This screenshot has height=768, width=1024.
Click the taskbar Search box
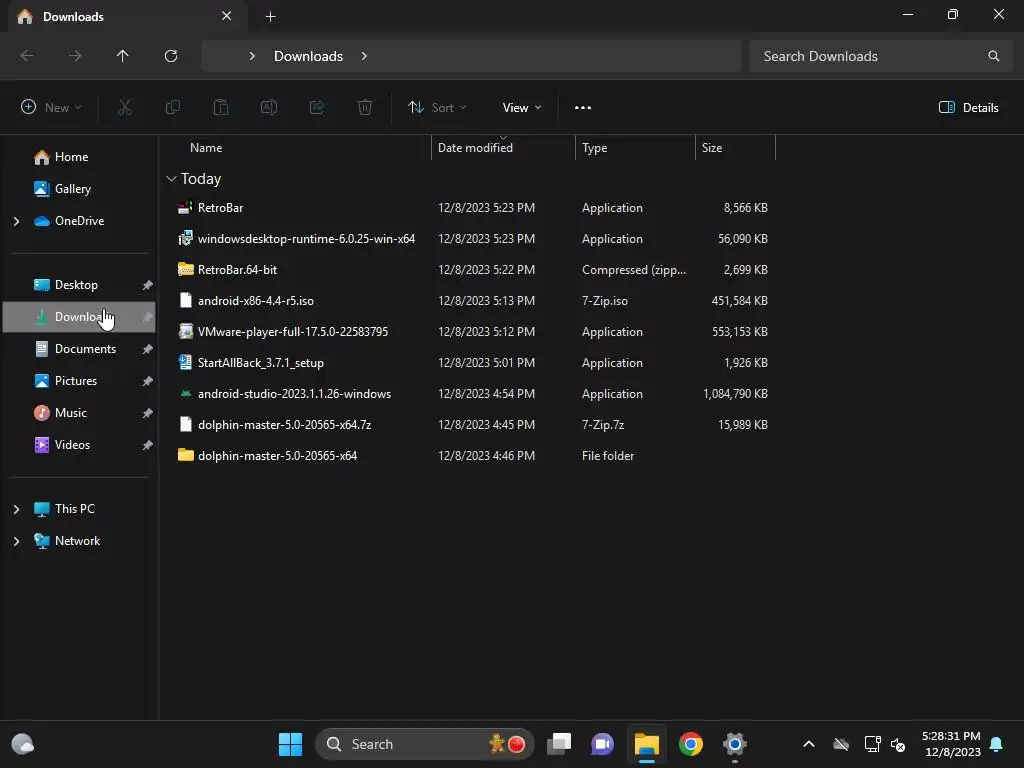point(424,744)
